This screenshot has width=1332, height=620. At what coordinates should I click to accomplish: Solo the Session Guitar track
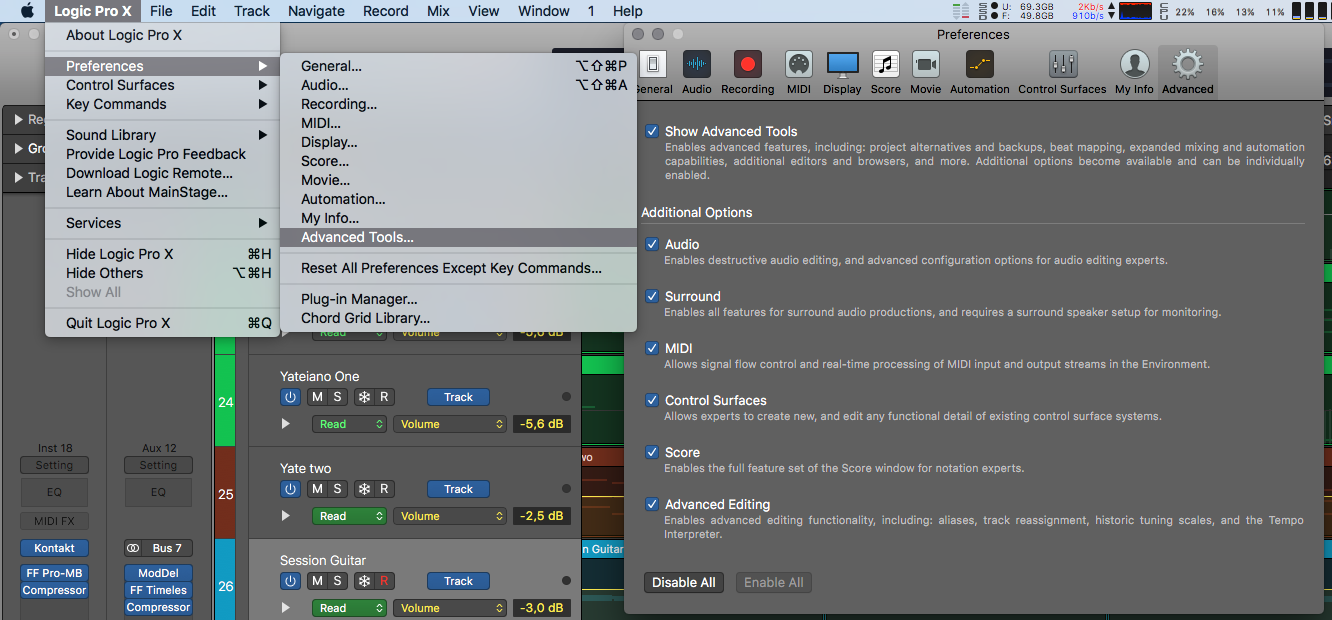337,581
